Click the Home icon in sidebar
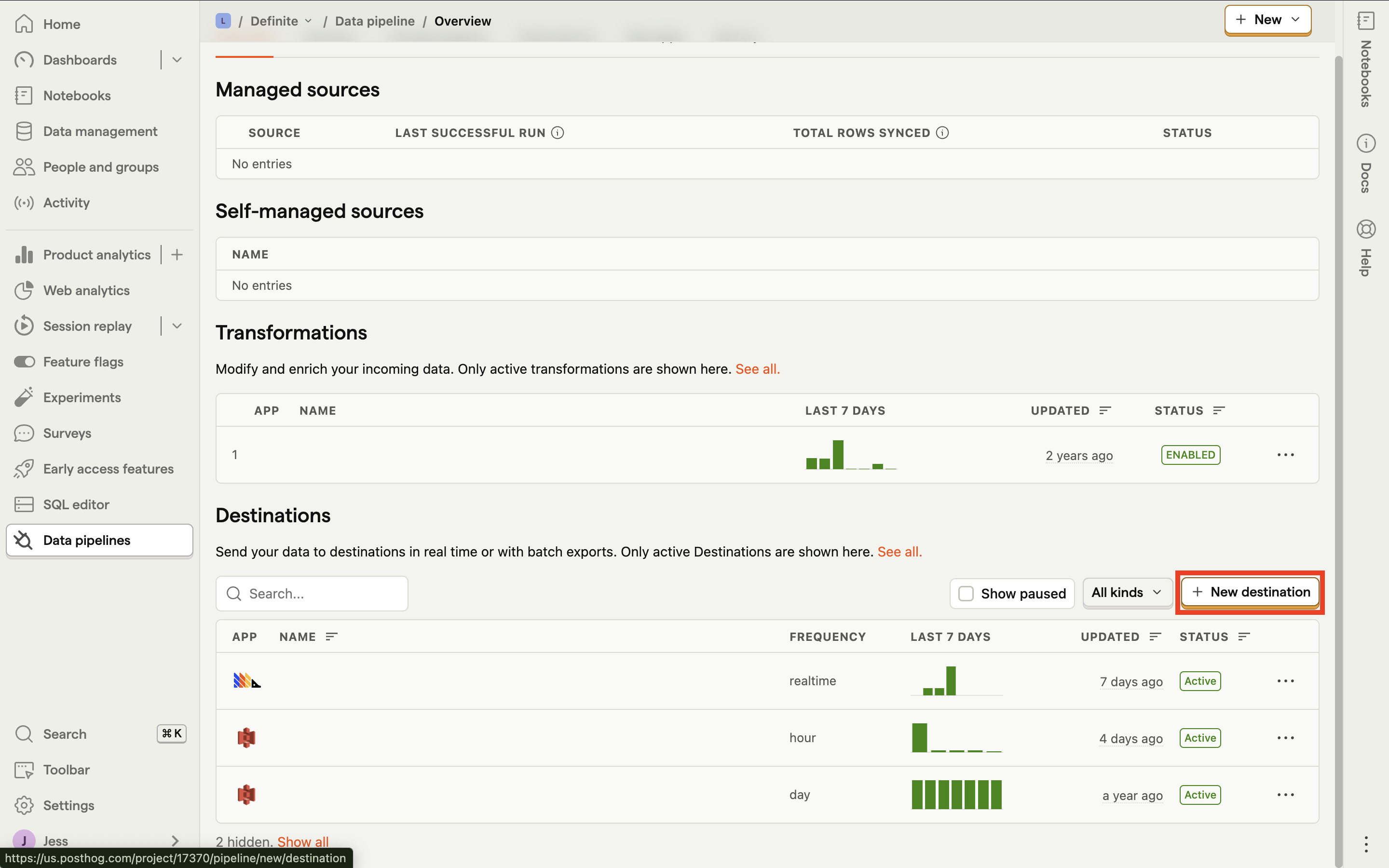 [24, 24]
